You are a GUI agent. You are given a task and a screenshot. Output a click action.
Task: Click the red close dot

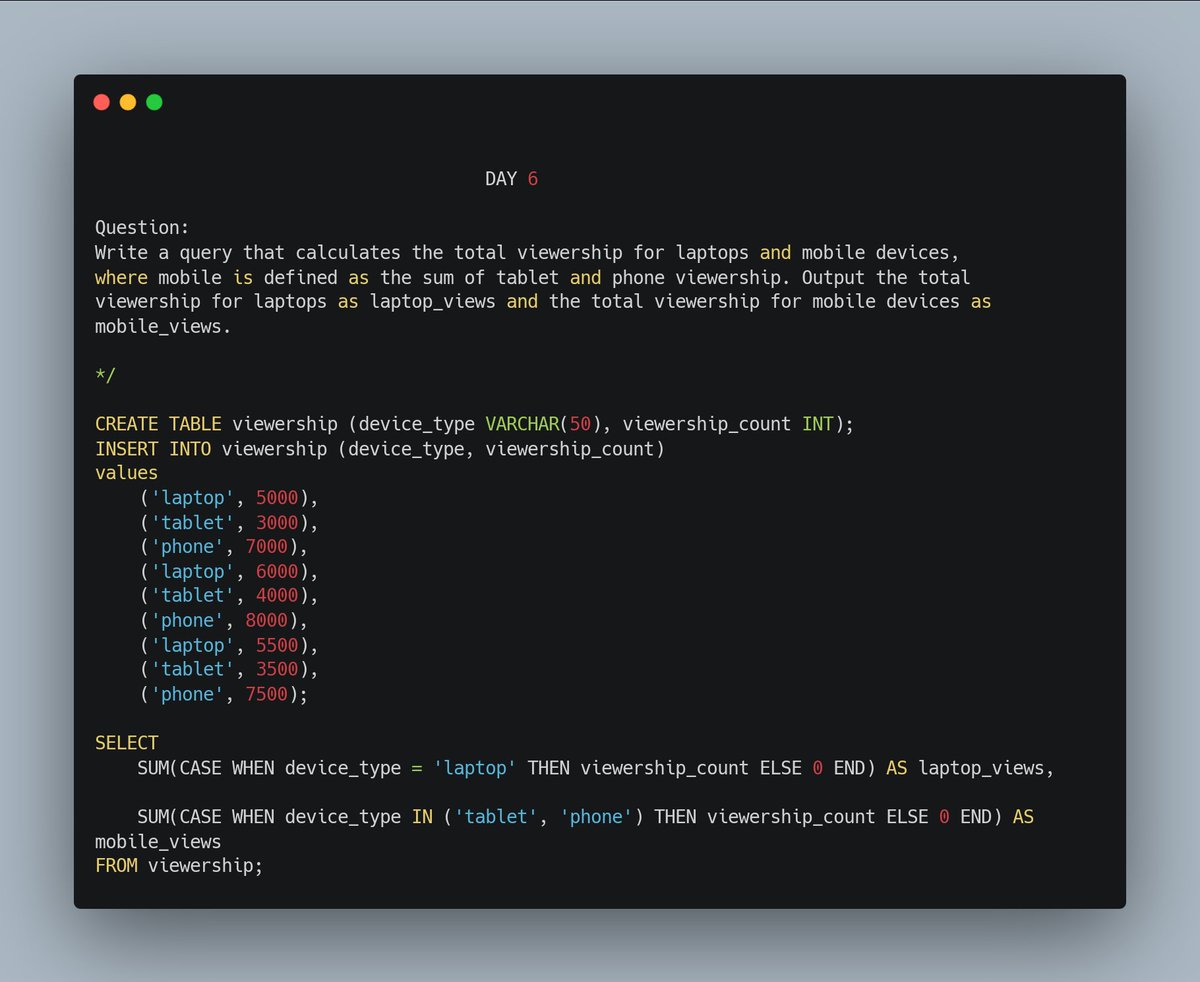coord(101,102)
